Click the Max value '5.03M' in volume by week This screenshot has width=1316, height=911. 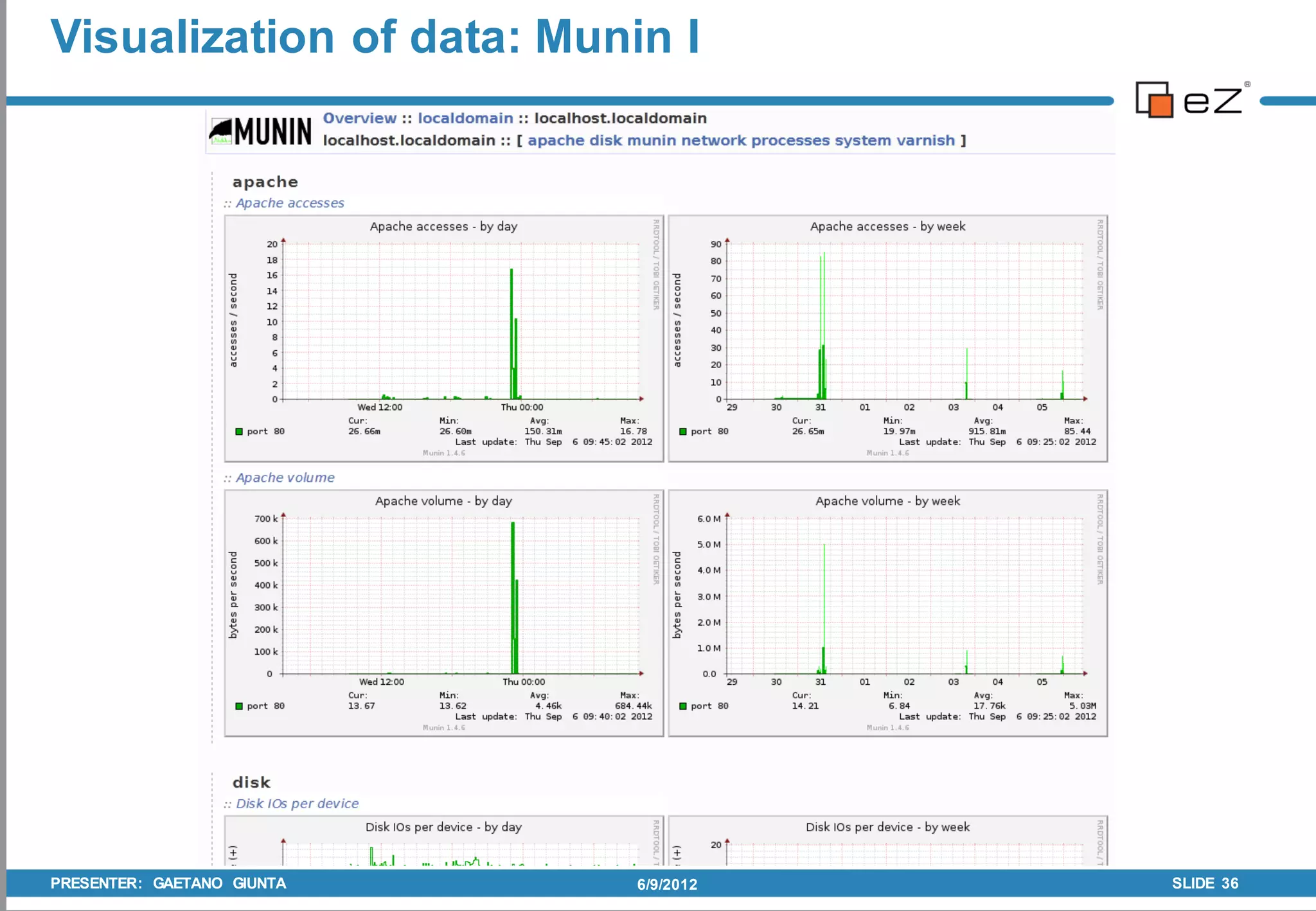(1083, 706)
